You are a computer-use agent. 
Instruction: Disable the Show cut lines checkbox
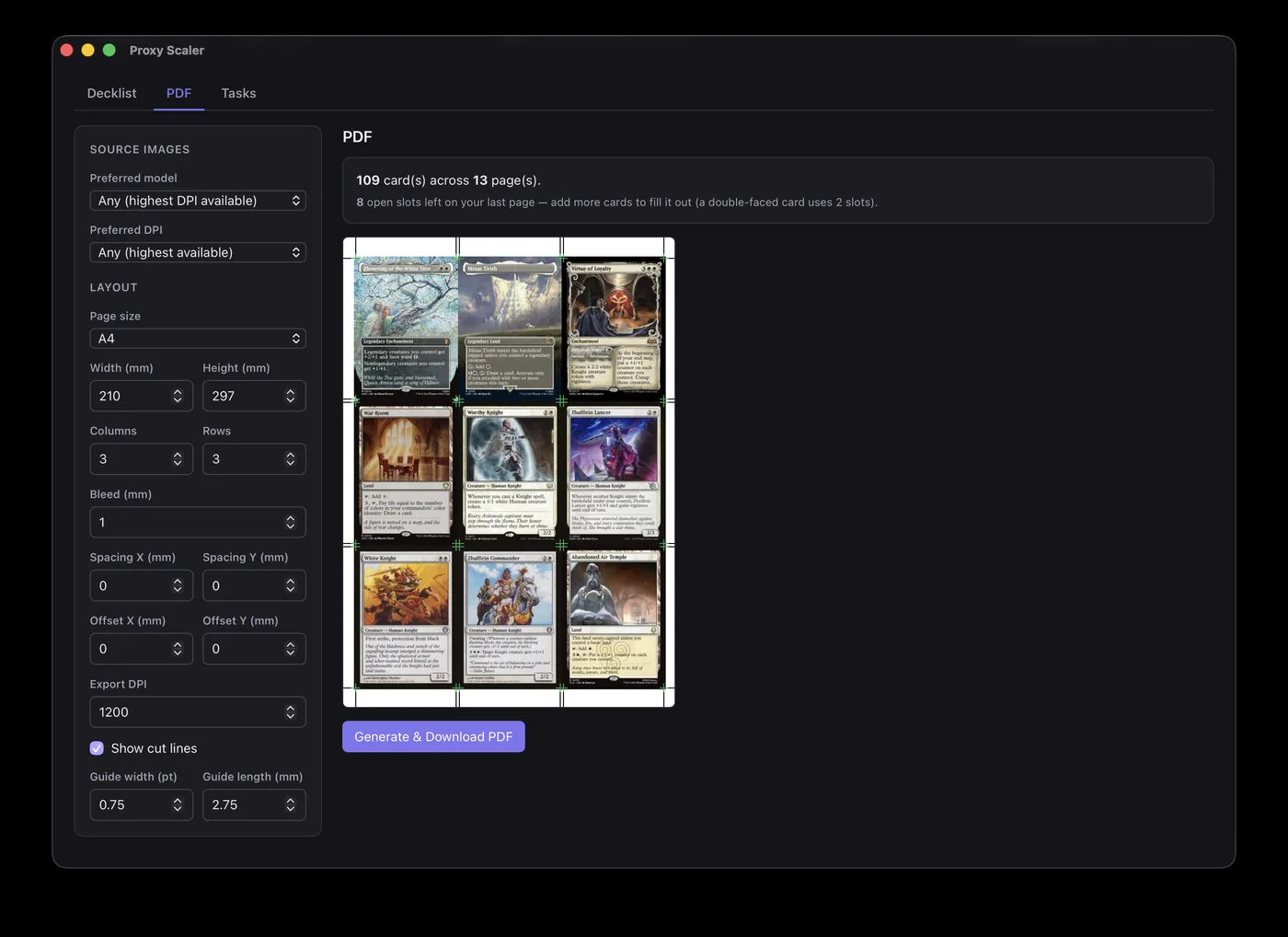(97, 748)
